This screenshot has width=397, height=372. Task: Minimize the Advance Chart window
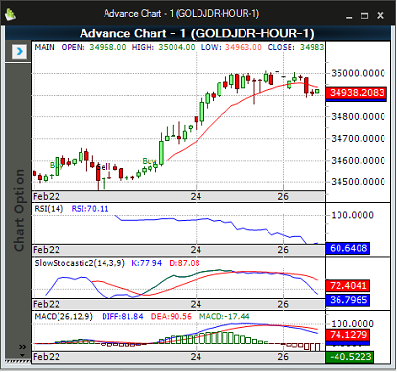click(x=349, y=16)
